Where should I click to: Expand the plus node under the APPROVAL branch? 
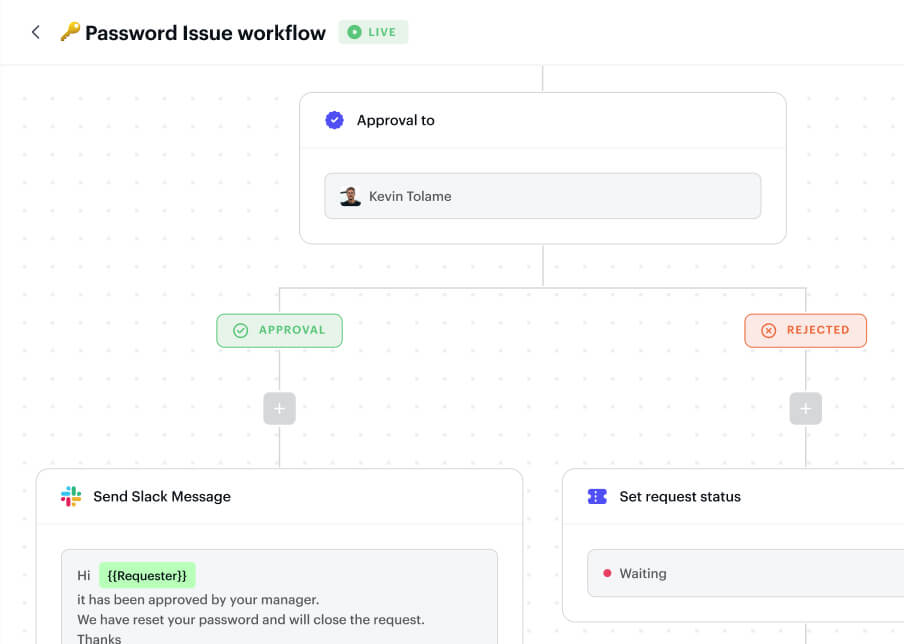[279, 408]
